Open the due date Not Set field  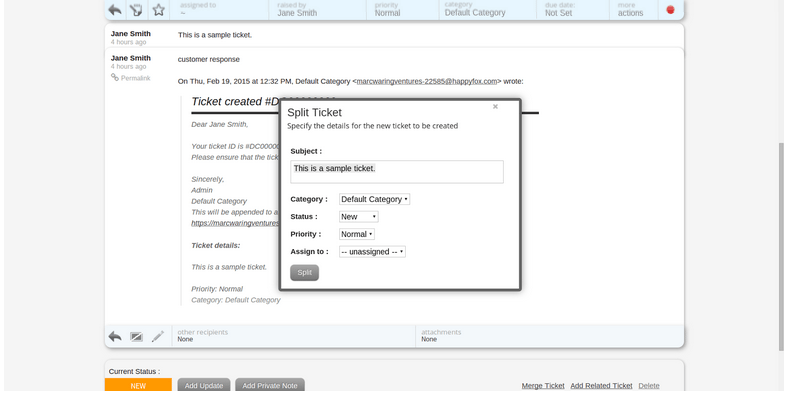coord(574,9)
